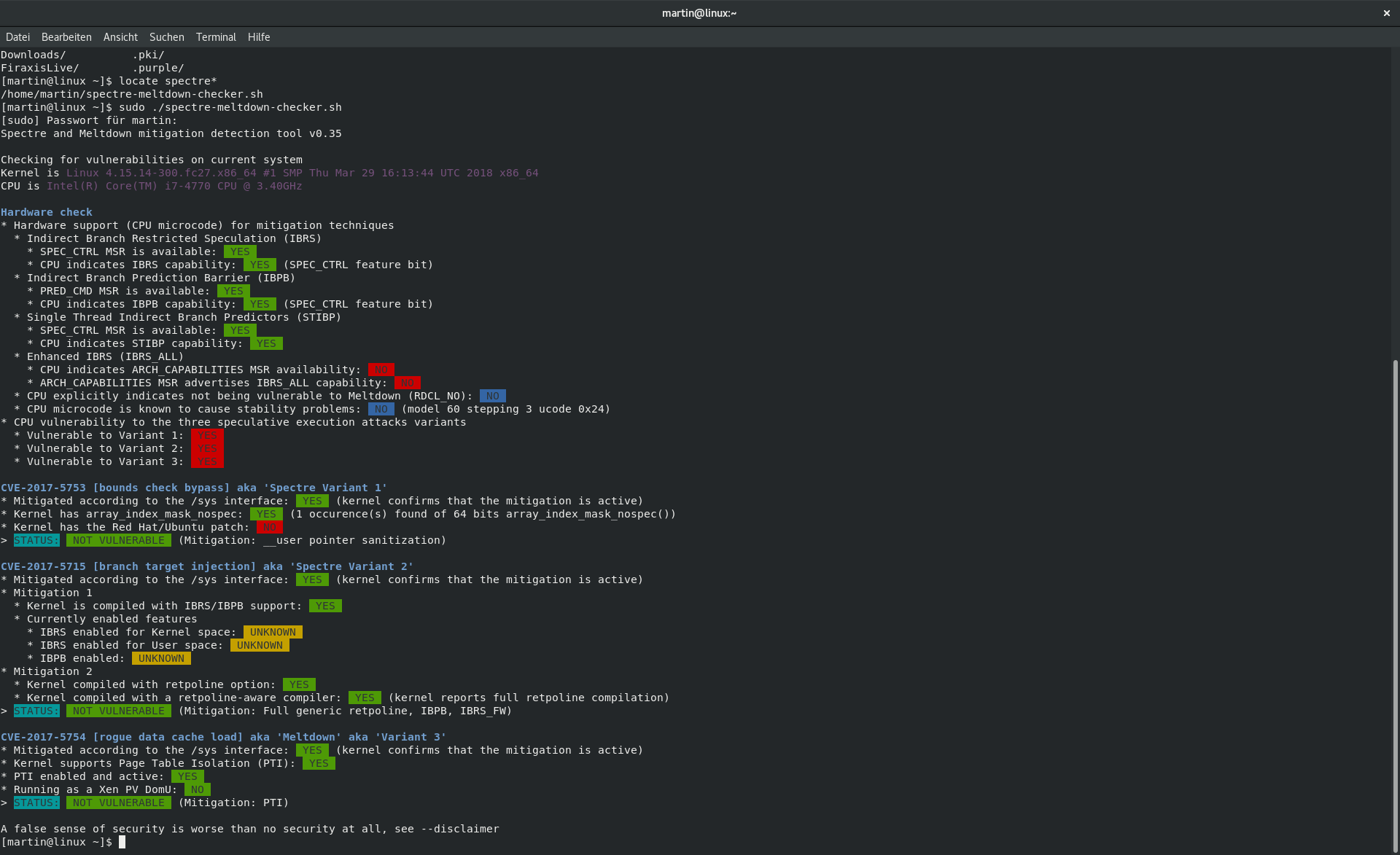Click the CVE-2017-5753 Spectre Variant 1 heading

(x=193, y=488)
